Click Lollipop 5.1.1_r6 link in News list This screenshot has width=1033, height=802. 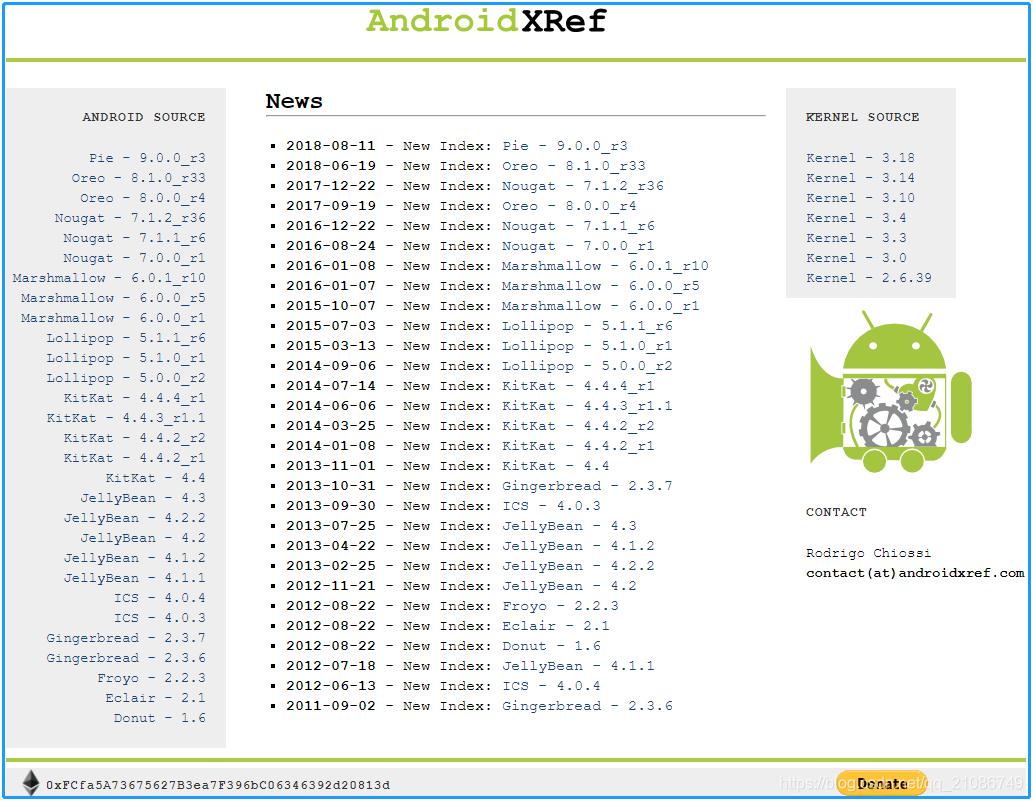(587, 326)
